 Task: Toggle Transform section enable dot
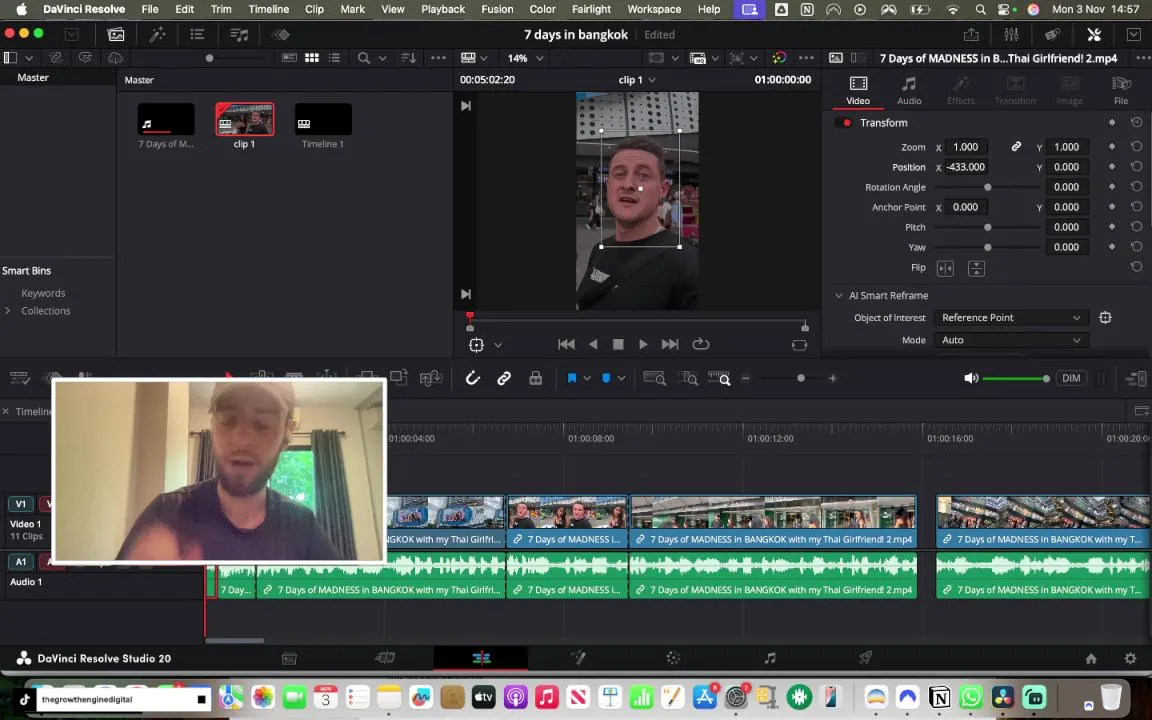[843, 123]
